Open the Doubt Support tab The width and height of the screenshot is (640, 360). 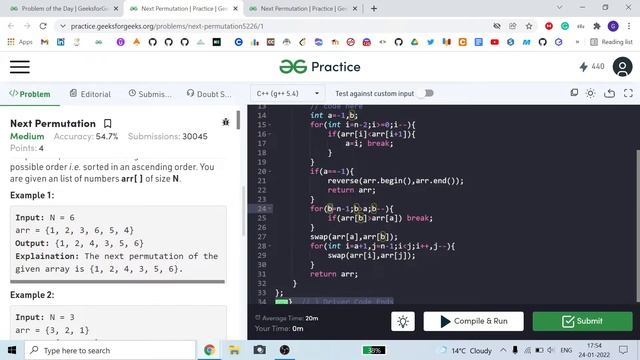(x=209, y=94)
